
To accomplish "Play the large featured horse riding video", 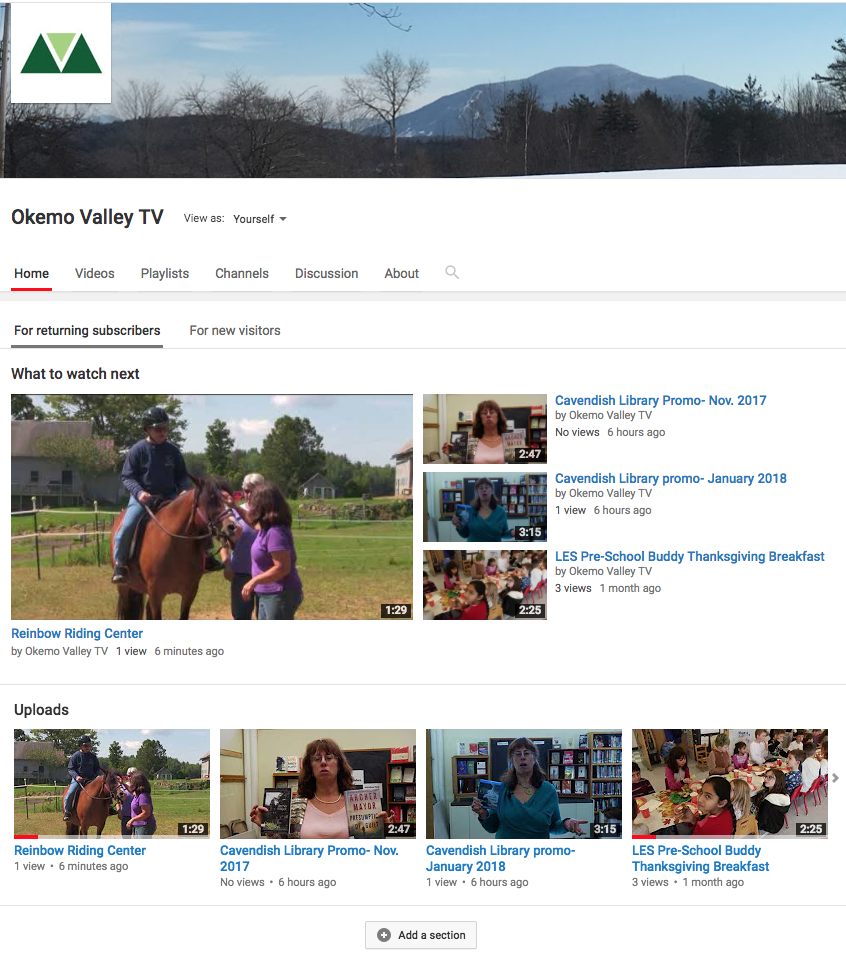I will click(212, 507).
